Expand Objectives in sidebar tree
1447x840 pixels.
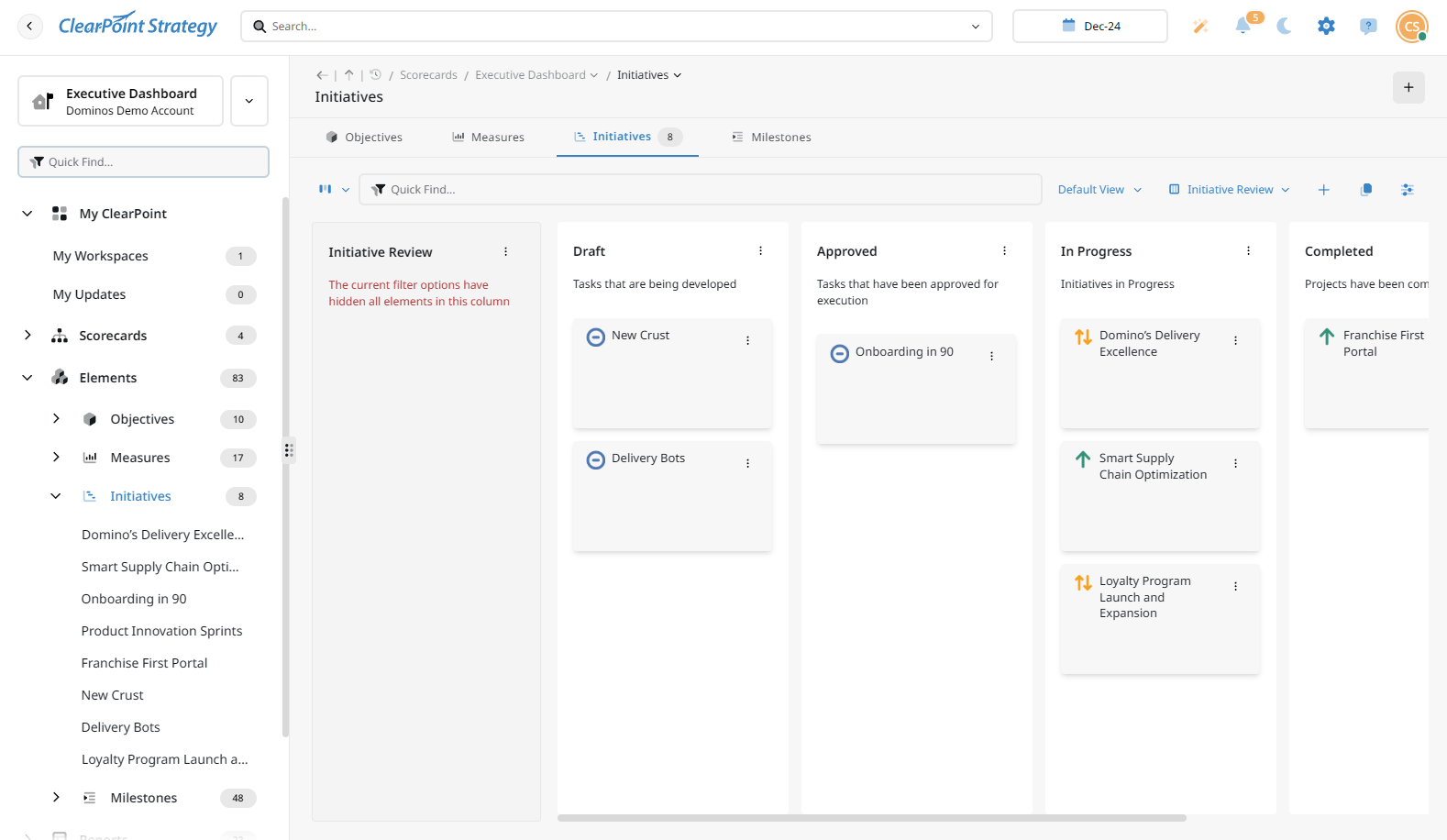[56, 419]
